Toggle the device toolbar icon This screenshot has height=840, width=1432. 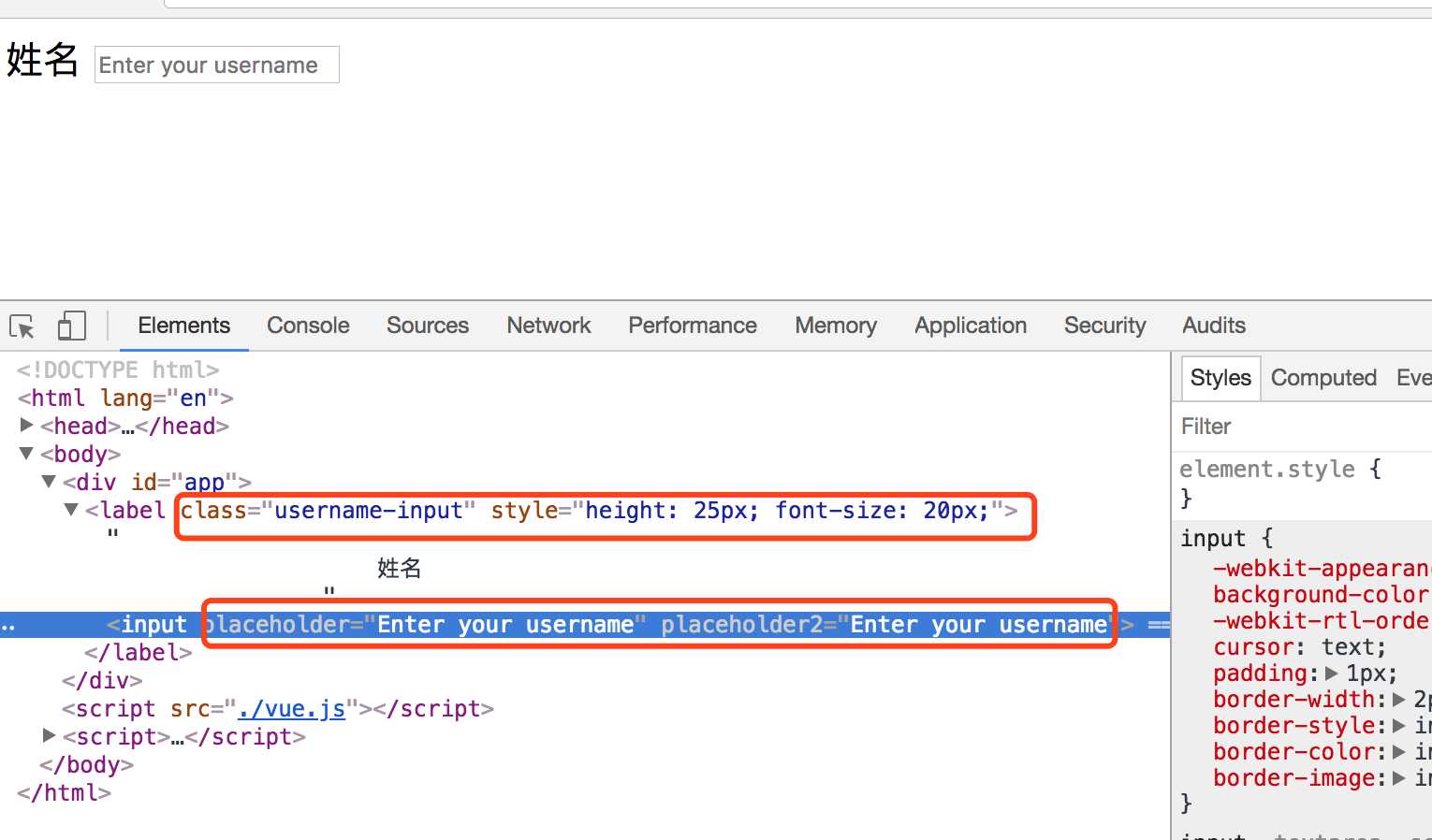(x=71, y=326)
